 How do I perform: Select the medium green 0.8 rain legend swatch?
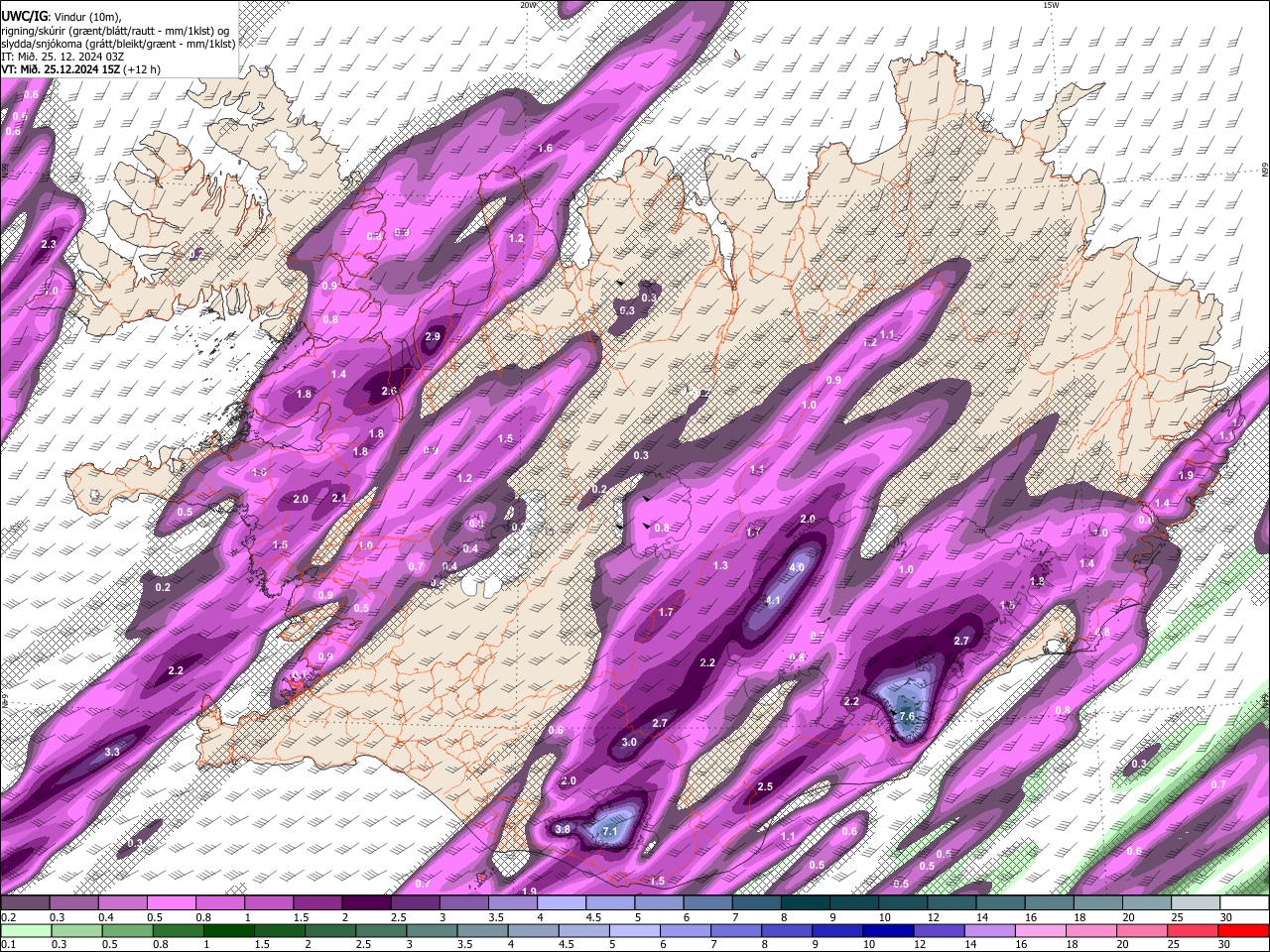[178, 930]
